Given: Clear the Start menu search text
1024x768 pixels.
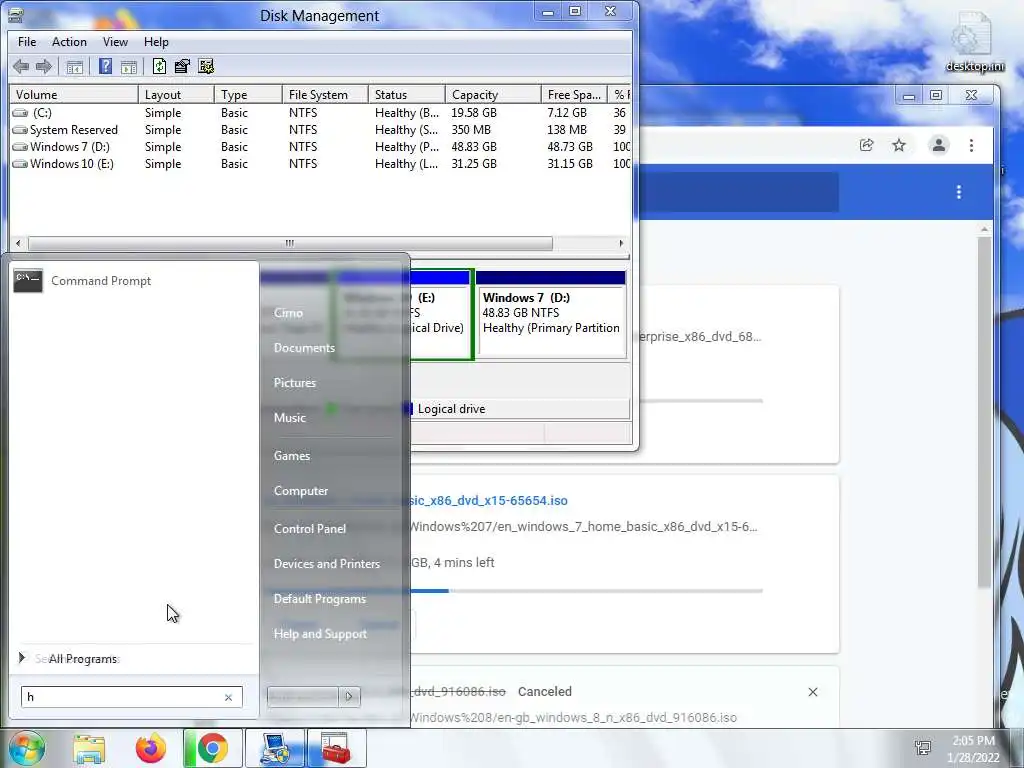Looking at the screenshot, I should pos(229,697).
